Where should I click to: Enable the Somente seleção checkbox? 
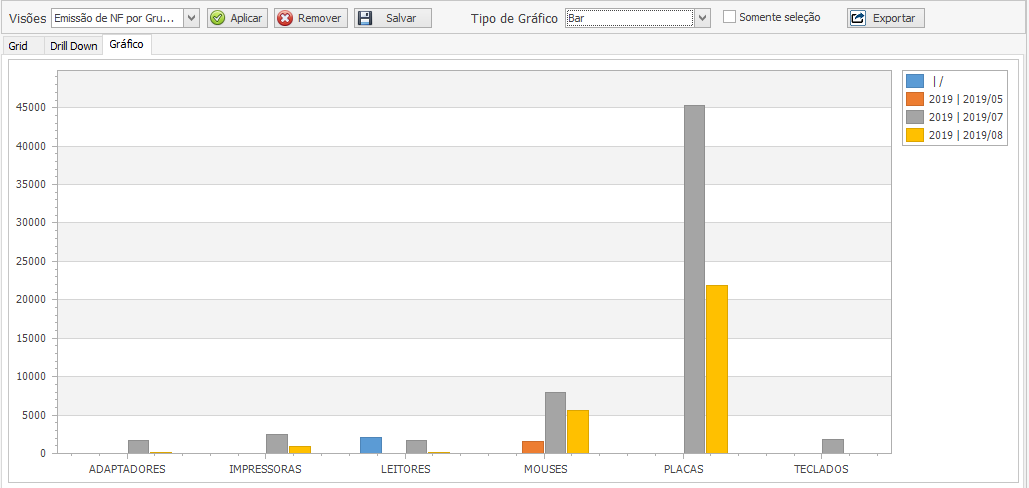tap(730, 17)
